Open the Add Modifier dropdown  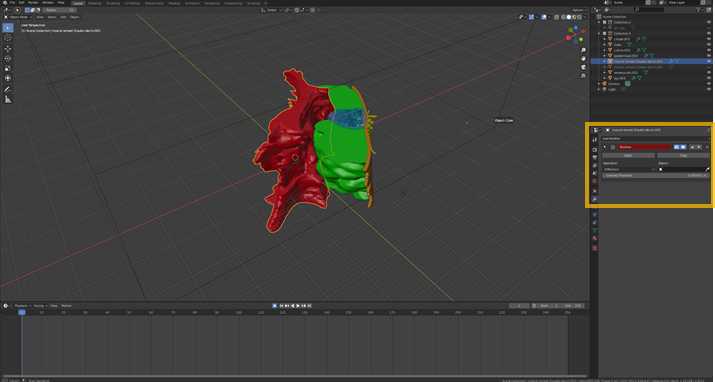click(x=655, y=139)
